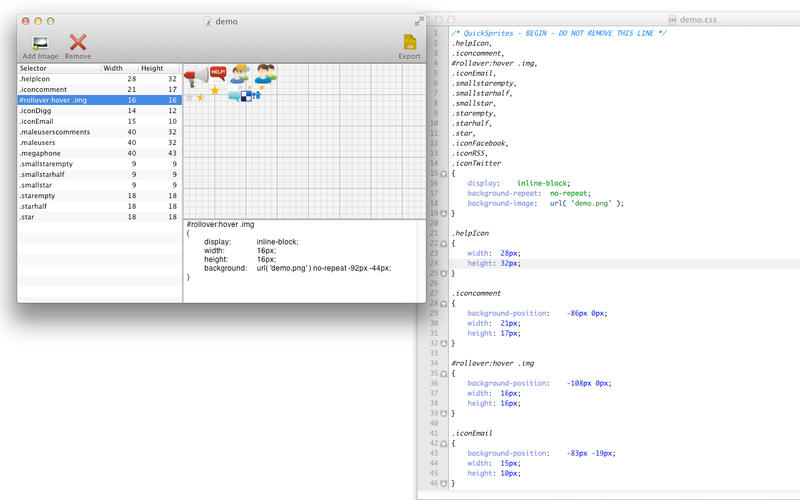The image size is (800, 500).
Task: Click the Export icon
Action: [x=409, y=43]
